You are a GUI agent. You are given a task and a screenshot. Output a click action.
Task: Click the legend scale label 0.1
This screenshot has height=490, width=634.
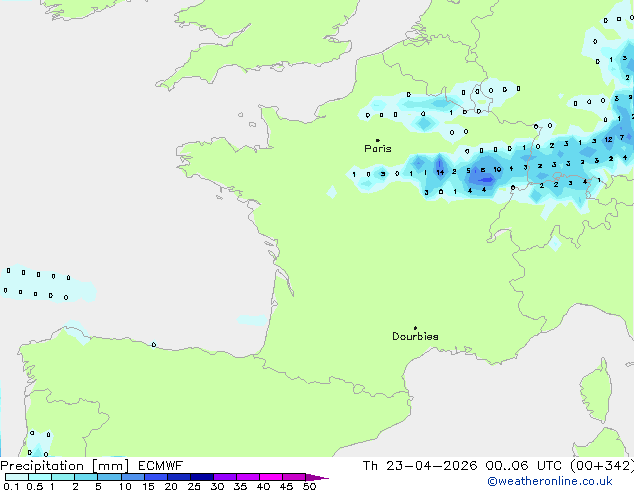11,486
